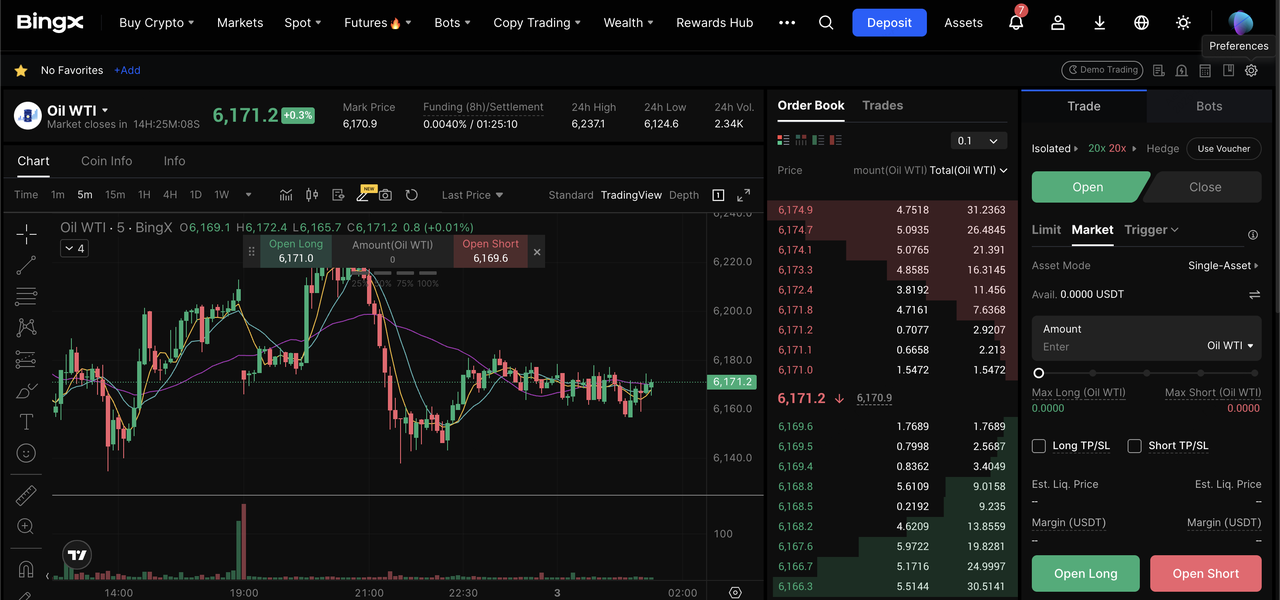Open notifications bell with 7 alerts
This screenshot has width=1280, height=600.
[1016, 22]
